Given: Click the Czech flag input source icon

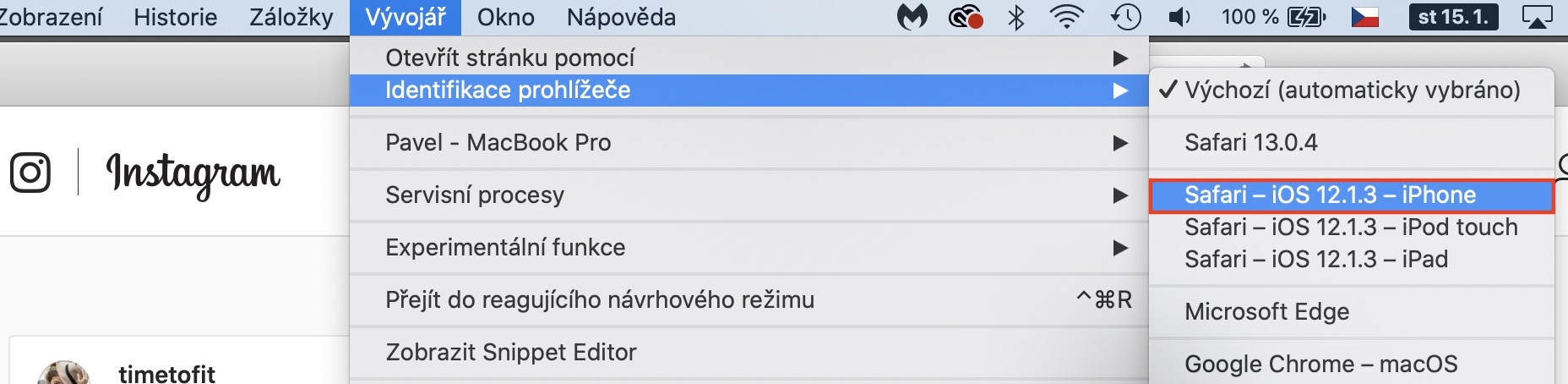Looking at the screenshot, I should point(1365,17).
